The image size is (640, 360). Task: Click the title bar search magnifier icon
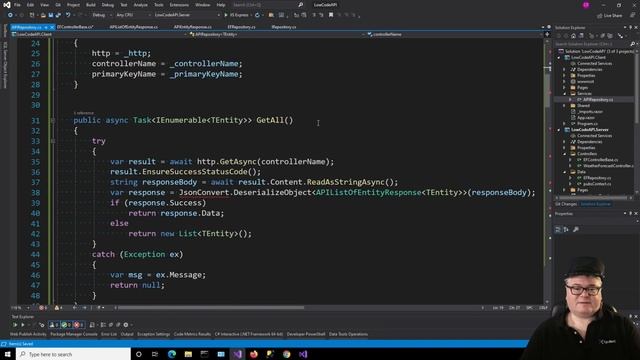[301, 5]
